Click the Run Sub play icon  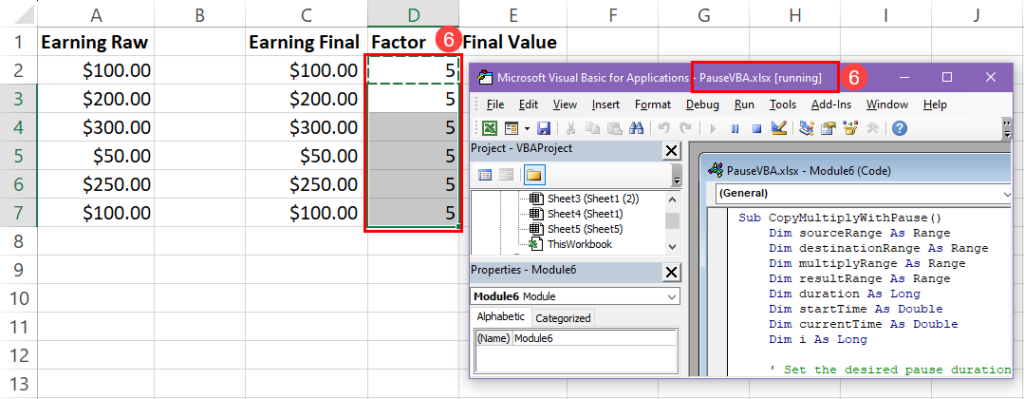pyautogui.click(x=712, y=128)
